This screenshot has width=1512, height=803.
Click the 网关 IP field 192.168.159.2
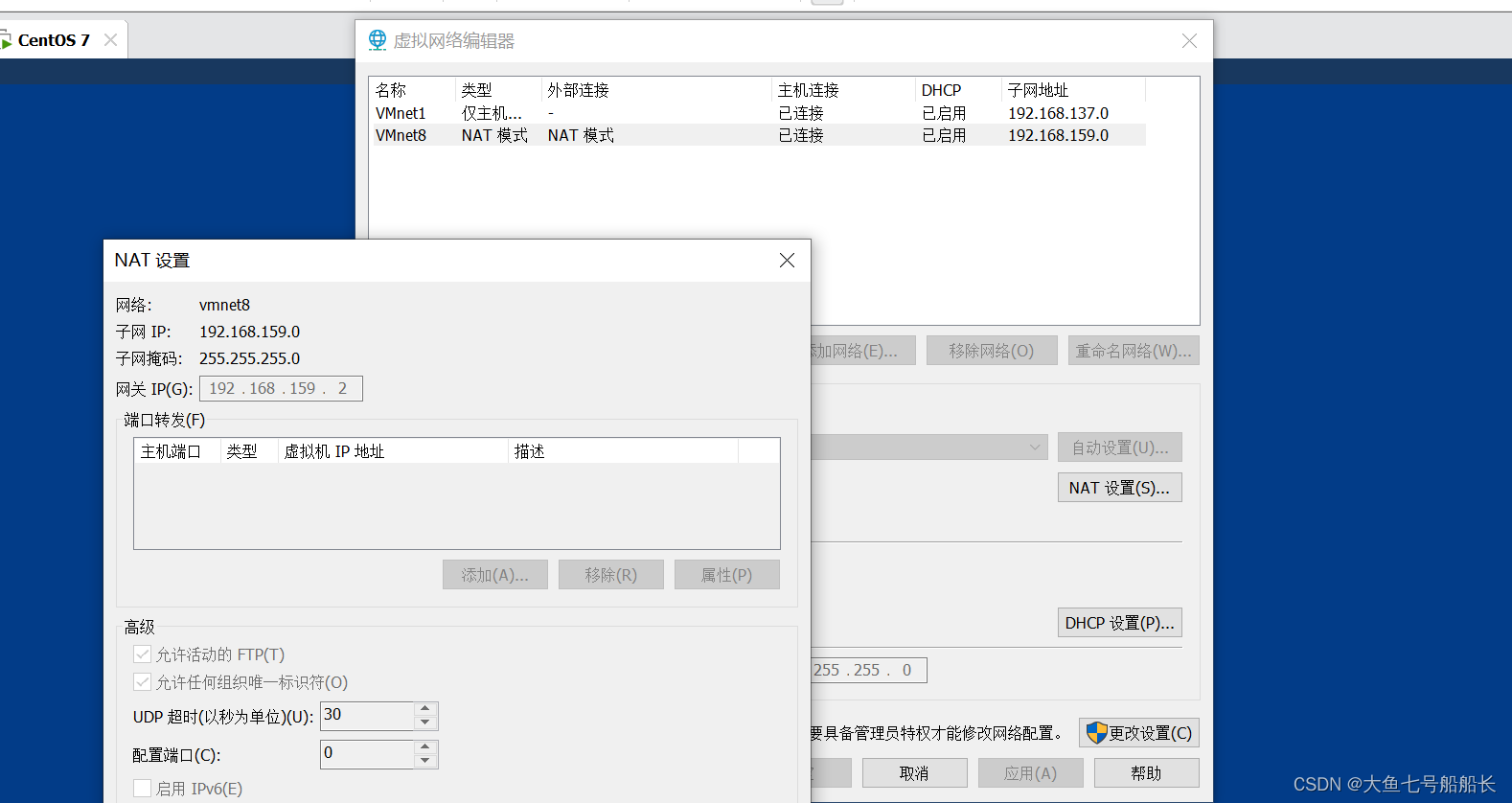coord(281,389)
